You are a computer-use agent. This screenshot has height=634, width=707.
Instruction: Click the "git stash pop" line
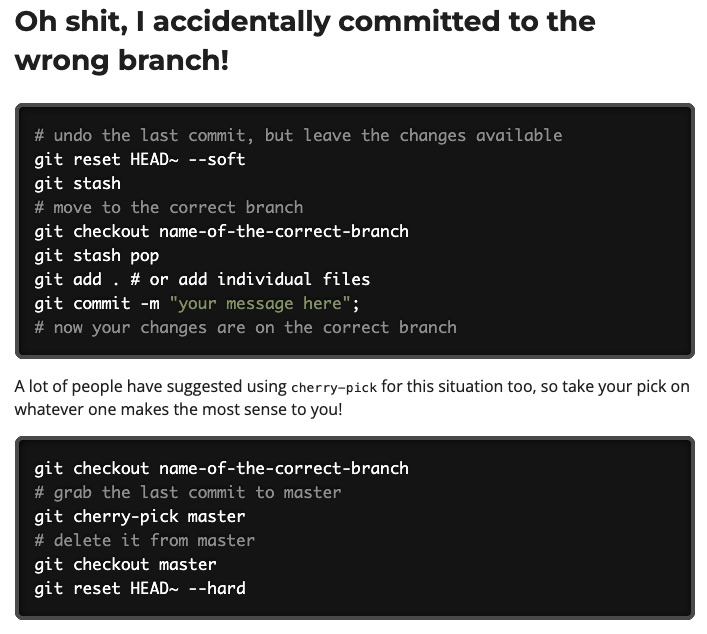(x=96, y=256)
